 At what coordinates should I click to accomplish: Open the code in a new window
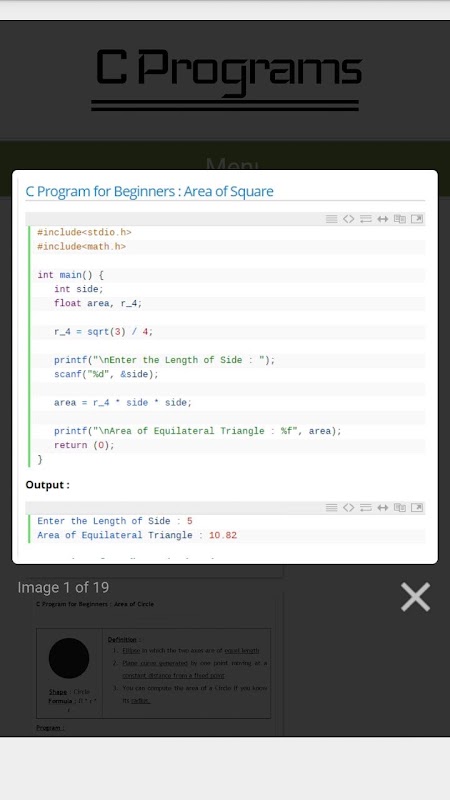(417, 219)
